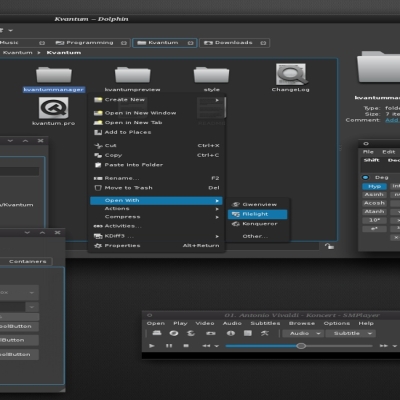The image size is (400, 400).
Task: Open the Audio dropdown in SMPlayer
Action: click(303, 333)
